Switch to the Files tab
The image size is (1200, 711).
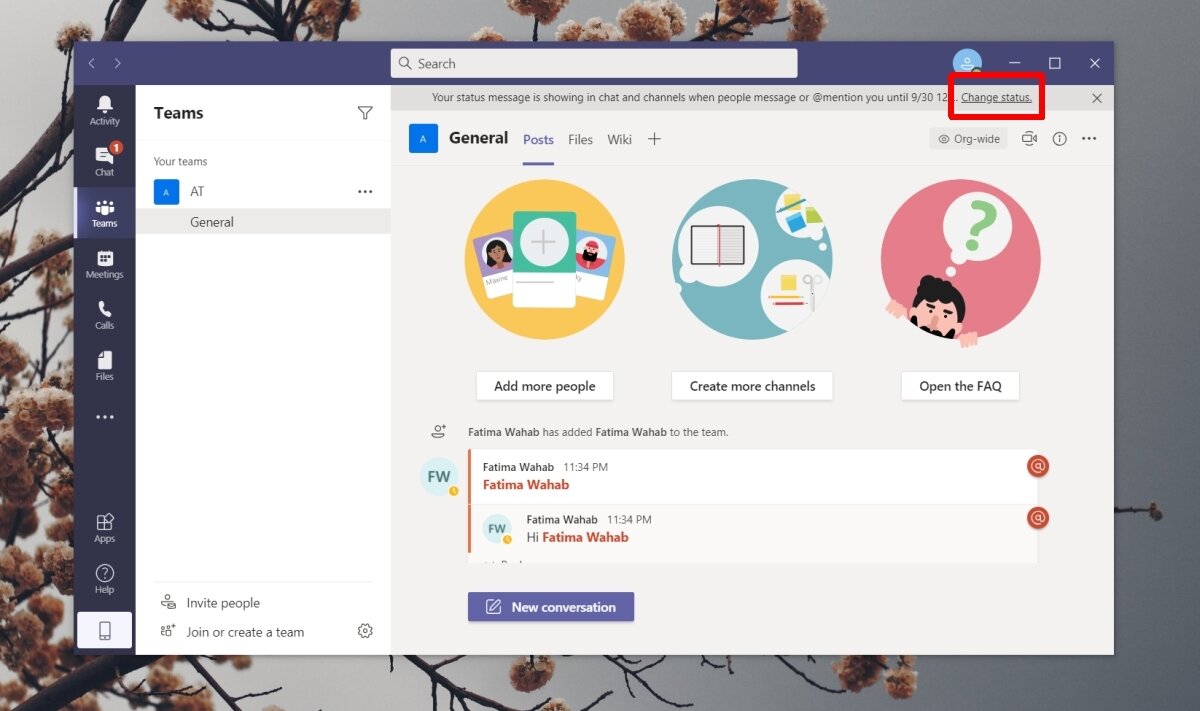click(580, 139)
